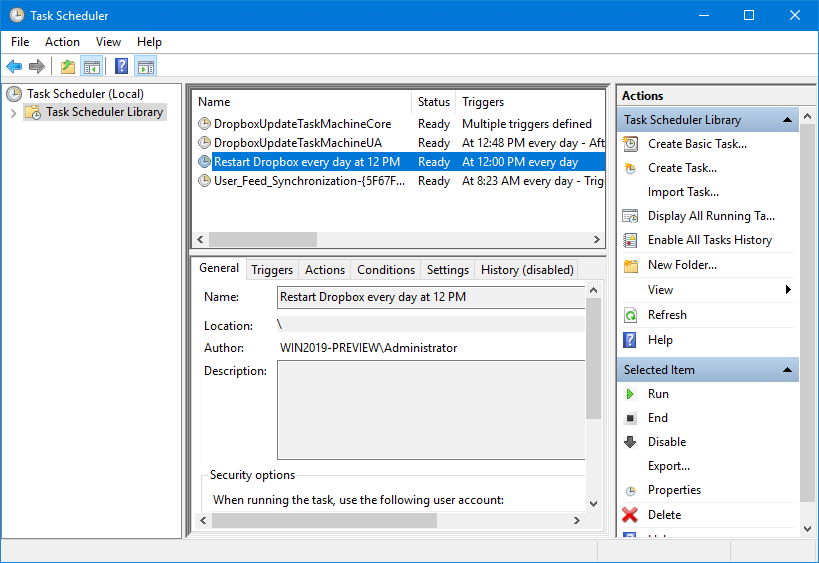This screenshot has height=563, width=819.
Task: Select the DropboxUpdateTaskMachineCore task row
Action: click(x=399, y=124)
